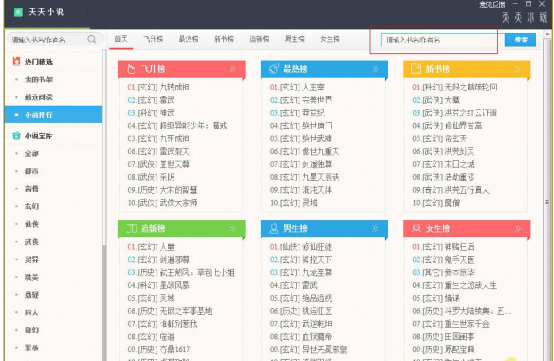
Task: Switch to the 首页 tab
Action: point(121,39)
